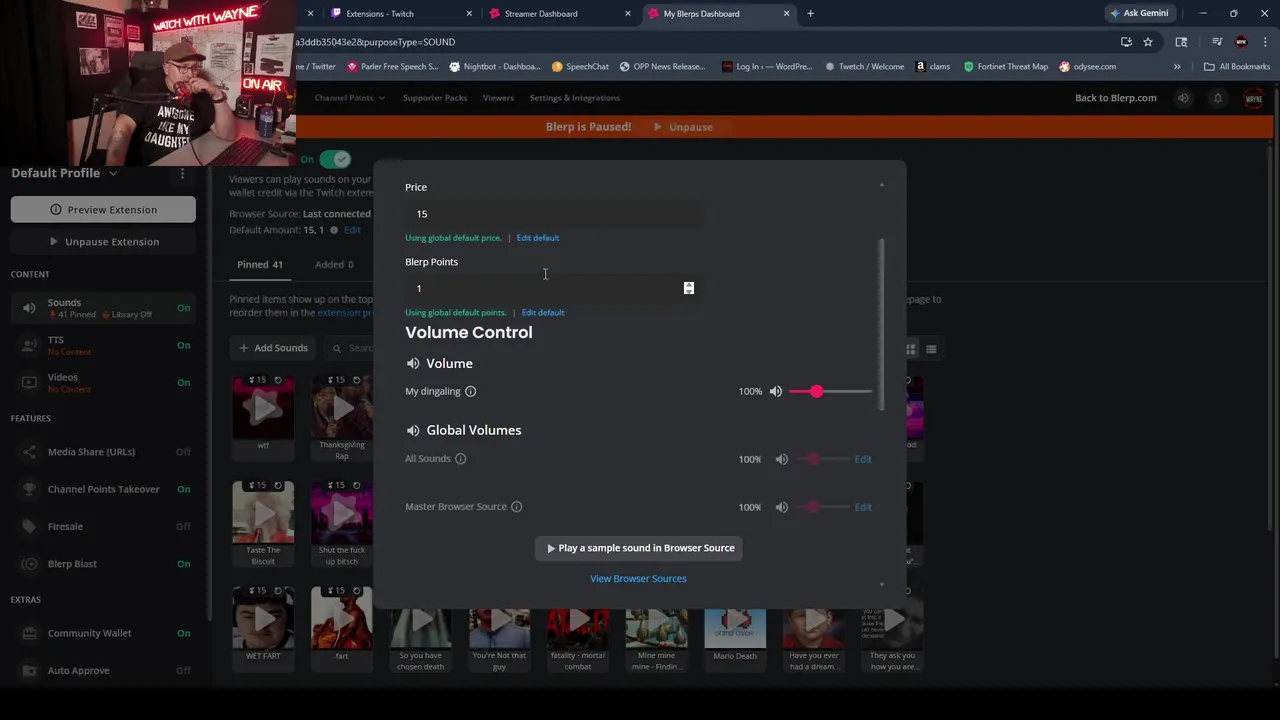
Task: Toggle Blerp Blast On status
Action: click(183, 564)
